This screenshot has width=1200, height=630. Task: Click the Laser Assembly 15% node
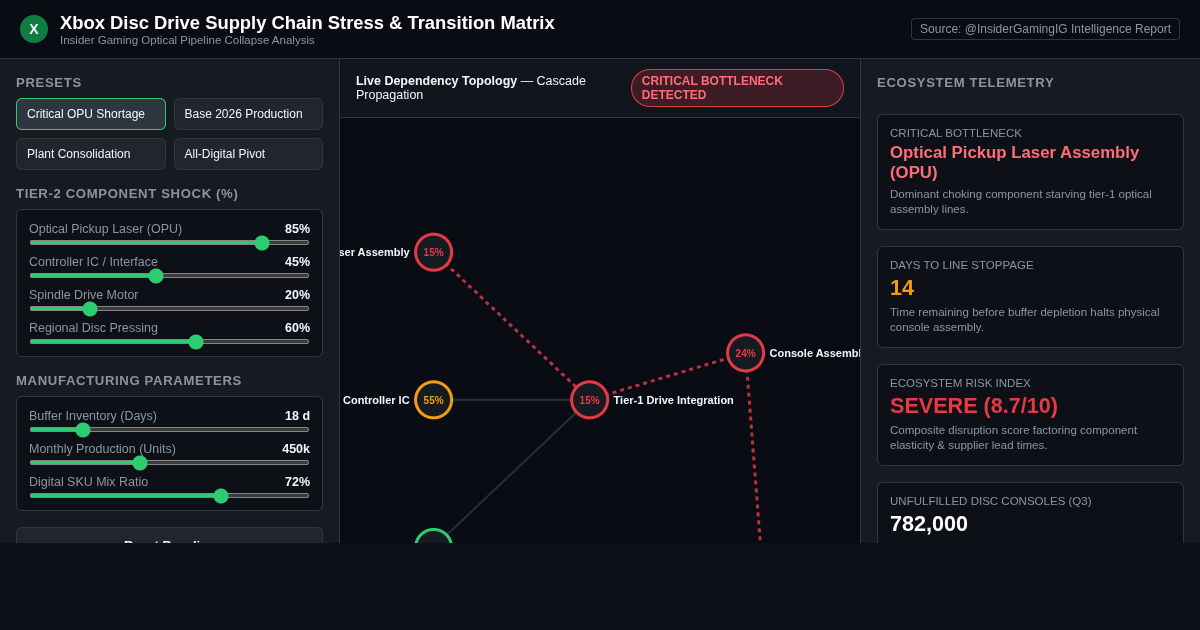pos(433,252)
